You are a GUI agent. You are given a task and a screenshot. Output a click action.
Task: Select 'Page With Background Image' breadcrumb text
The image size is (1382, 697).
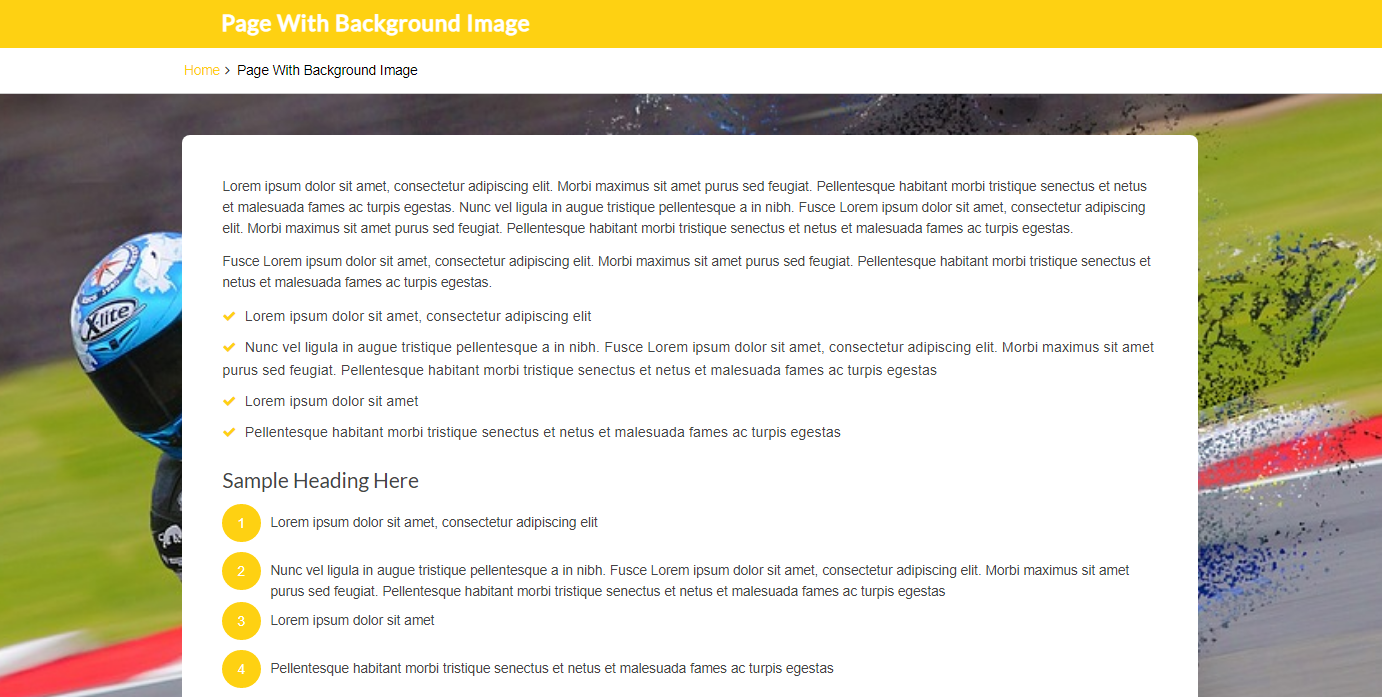coord(327,70)
